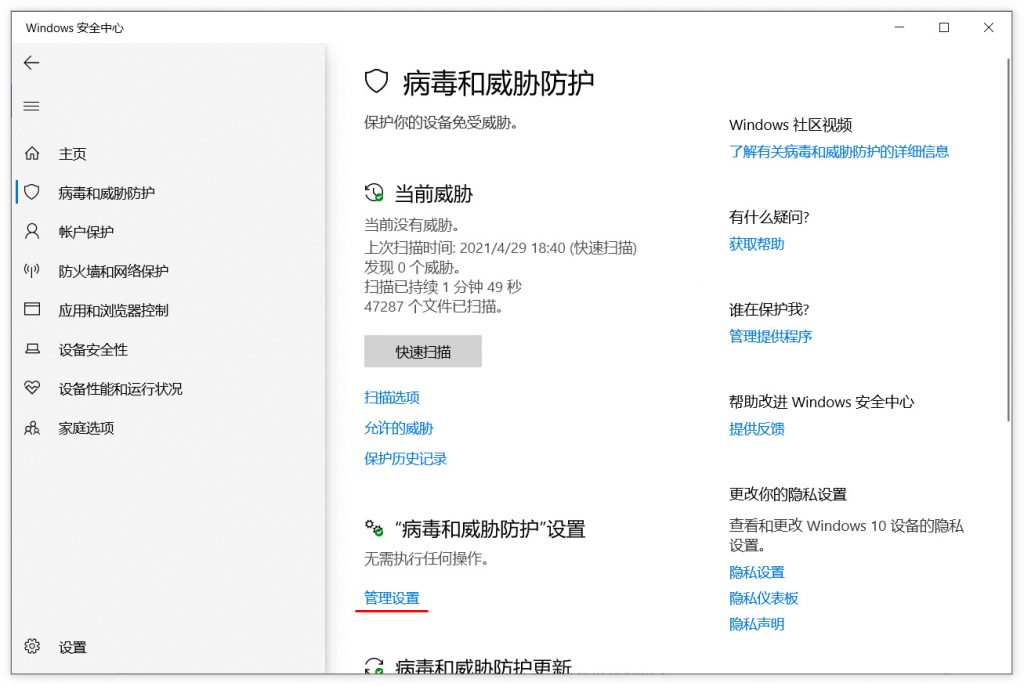
Task: Open 了解有关病毒和威胁防护的详细信息 link
Action: 839,152
